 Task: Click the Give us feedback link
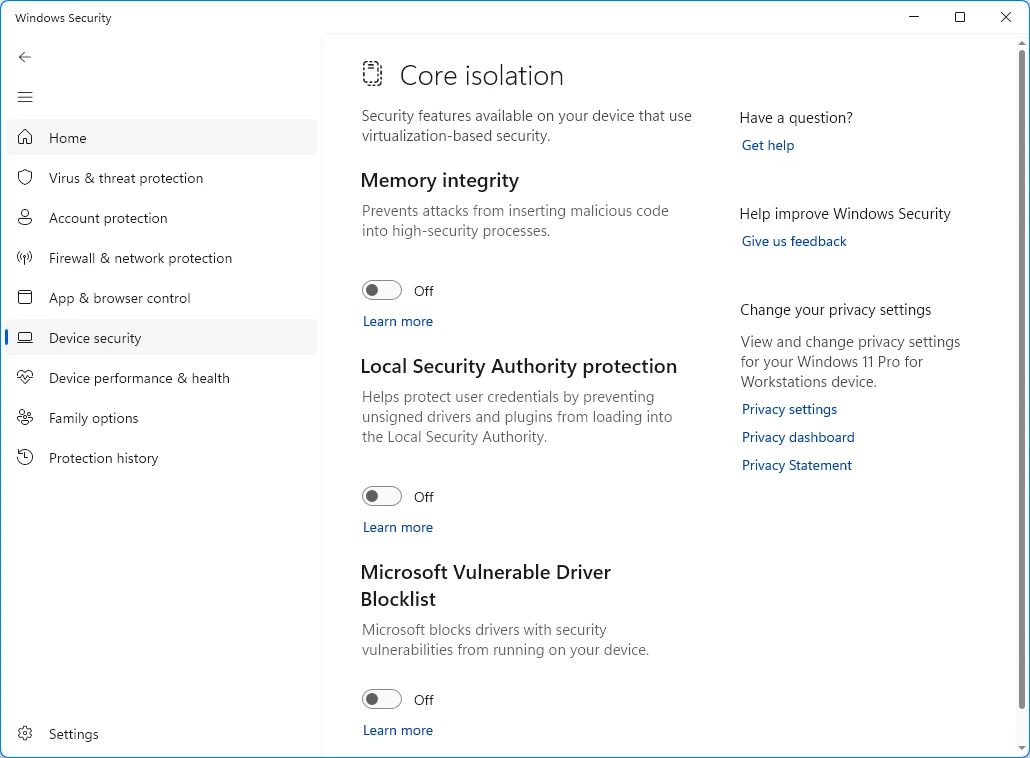point(794,241)
